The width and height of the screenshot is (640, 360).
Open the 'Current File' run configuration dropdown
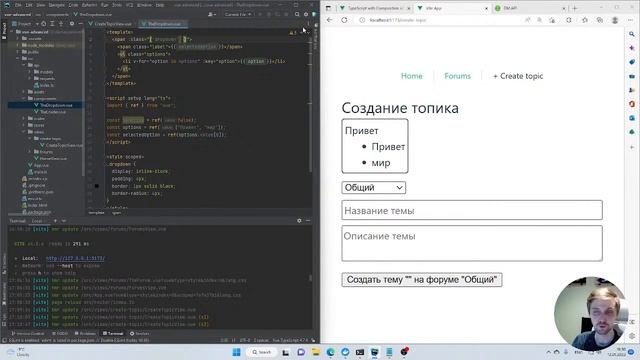238,14
